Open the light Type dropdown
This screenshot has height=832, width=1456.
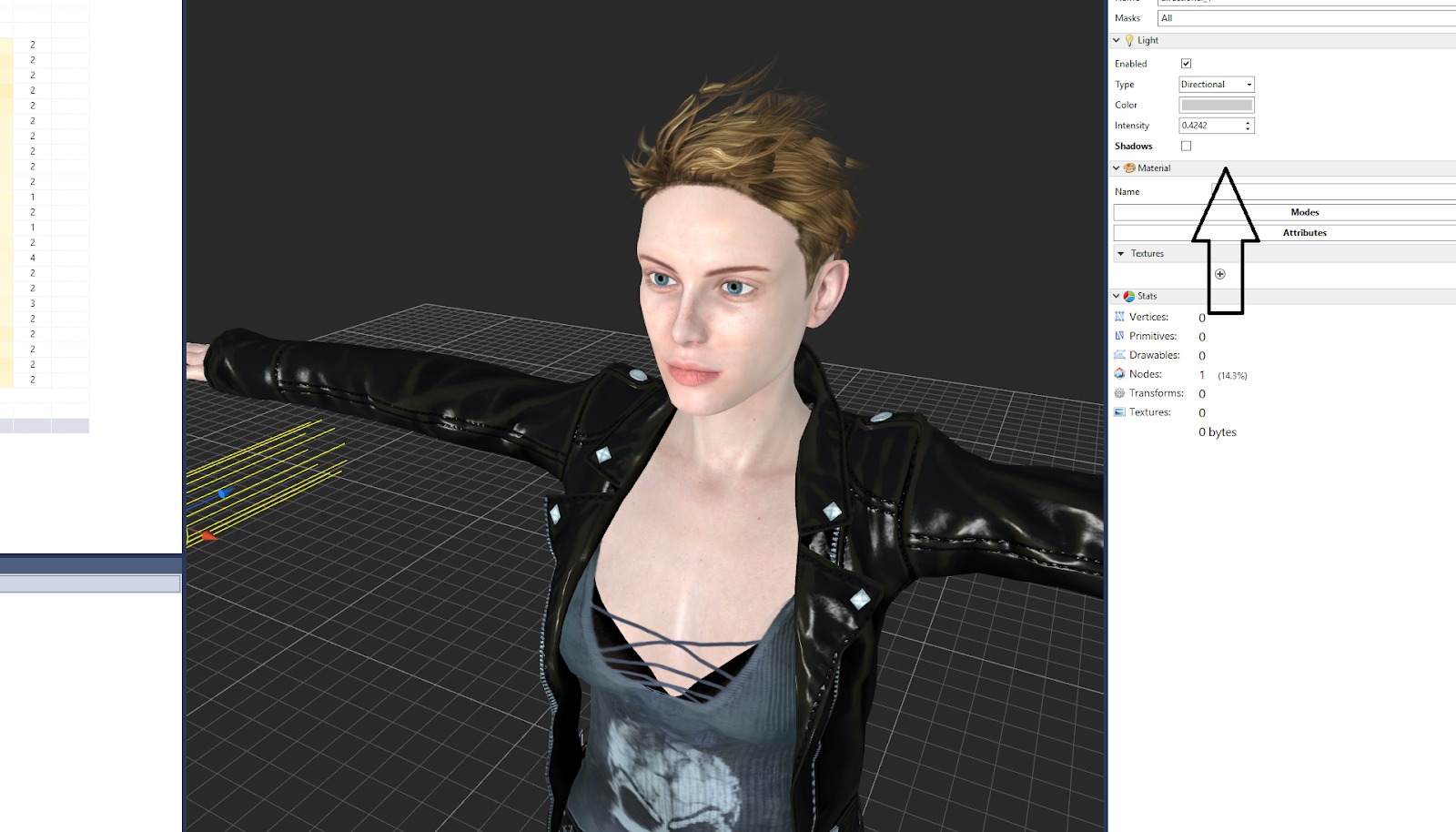(x=1217, y=85)
